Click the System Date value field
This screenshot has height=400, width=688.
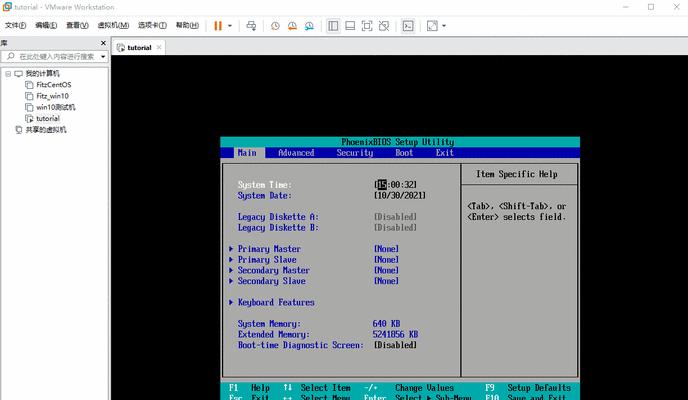coord(400,196)
